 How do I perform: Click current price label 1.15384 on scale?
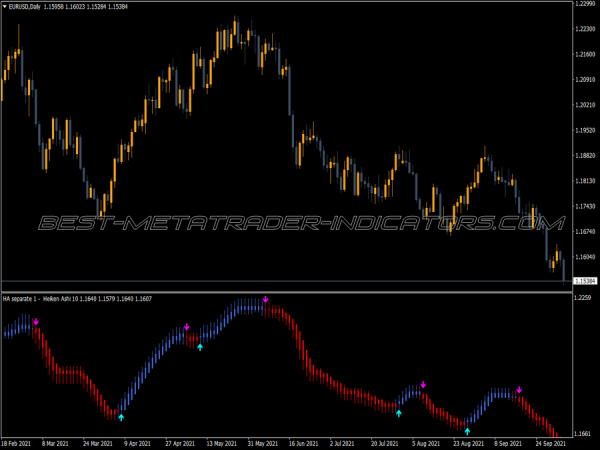[585, 280]
